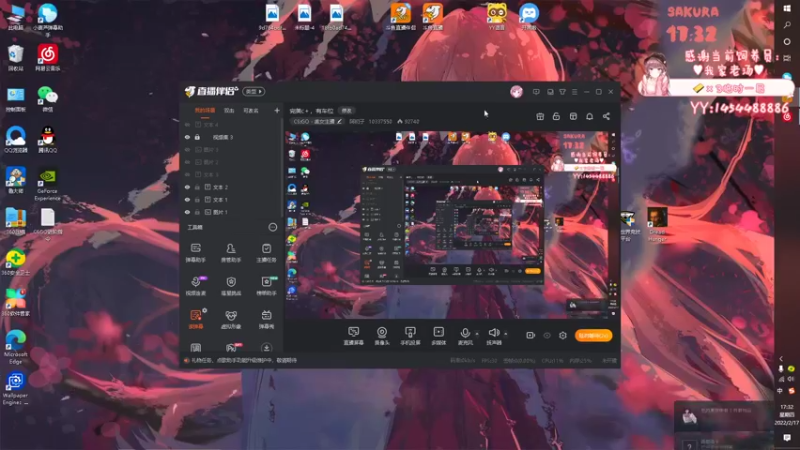Screen dimensions: 800x450
Task: Expand microphone options dropdown arrow
Action: pos(477,334)
